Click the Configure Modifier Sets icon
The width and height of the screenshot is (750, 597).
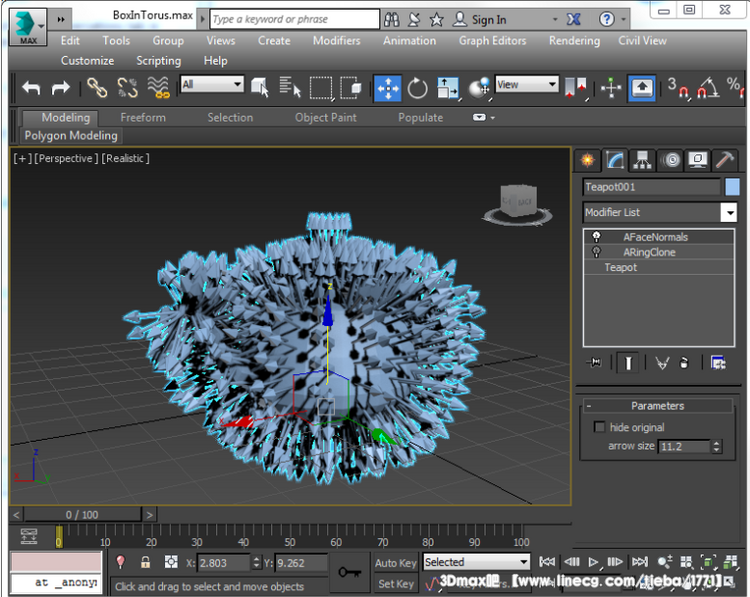point(718,363)
